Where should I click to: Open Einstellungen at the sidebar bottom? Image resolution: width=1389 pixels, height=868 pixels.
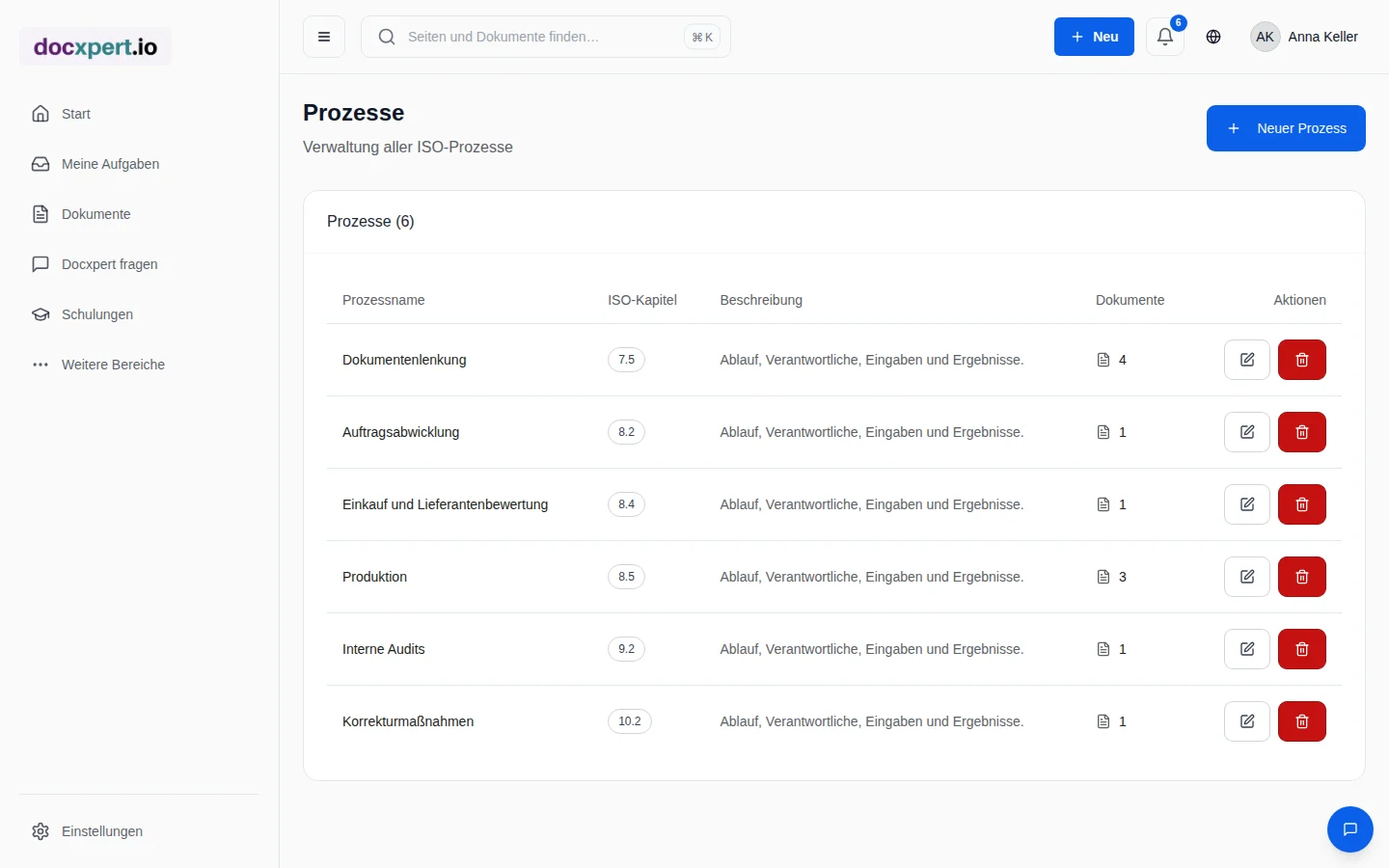click(139, 831)
